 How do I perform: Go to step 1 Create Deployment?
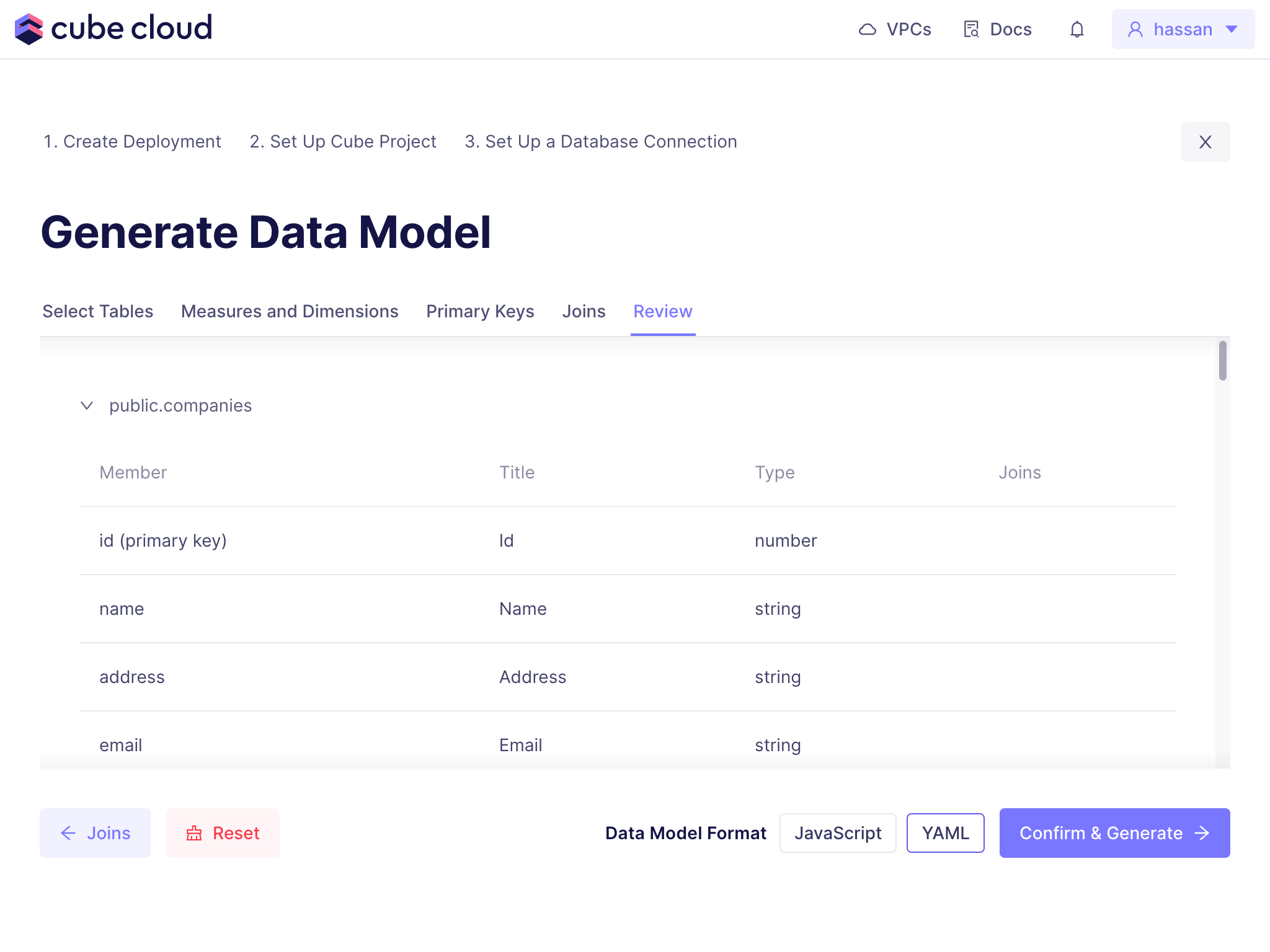132,141
